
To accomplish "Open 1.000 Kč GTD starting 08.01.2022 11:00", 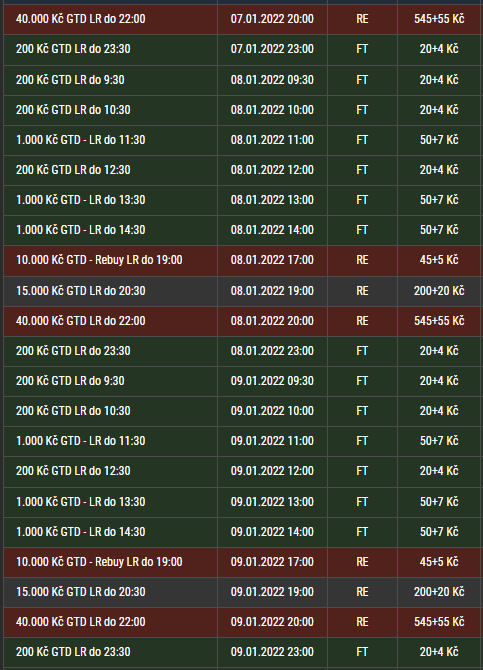I will 80,140.
